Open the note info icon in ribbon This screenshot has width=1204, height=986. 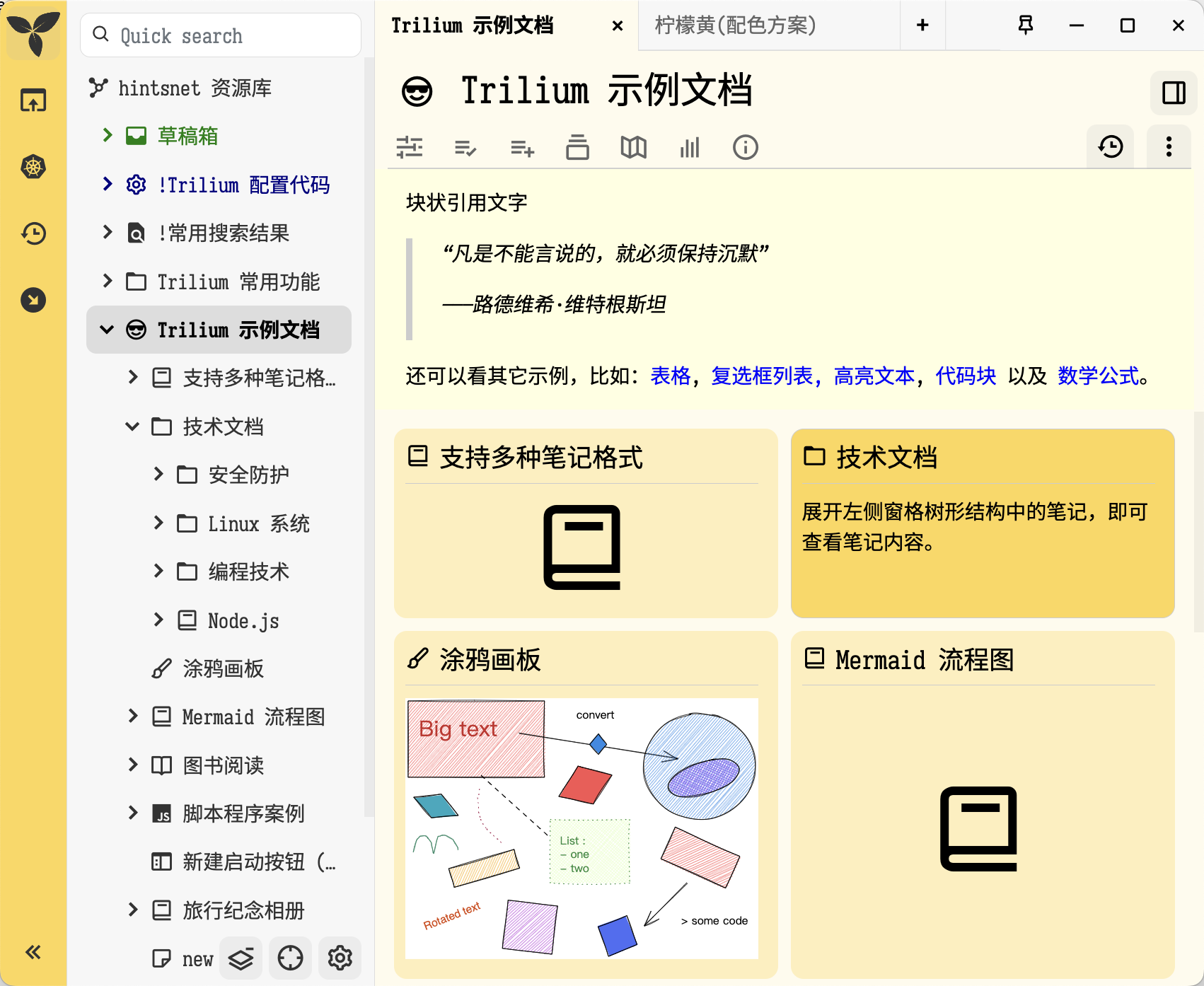tap(745, 148)
